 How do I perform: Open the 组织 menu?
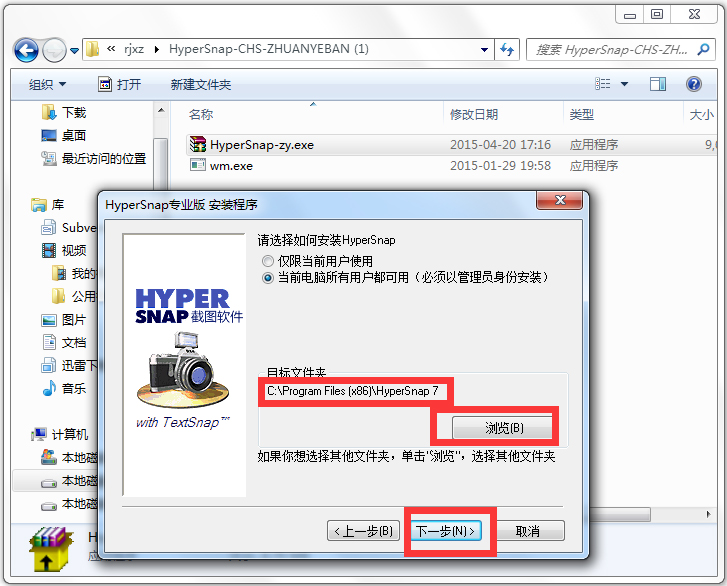[47, 84]
